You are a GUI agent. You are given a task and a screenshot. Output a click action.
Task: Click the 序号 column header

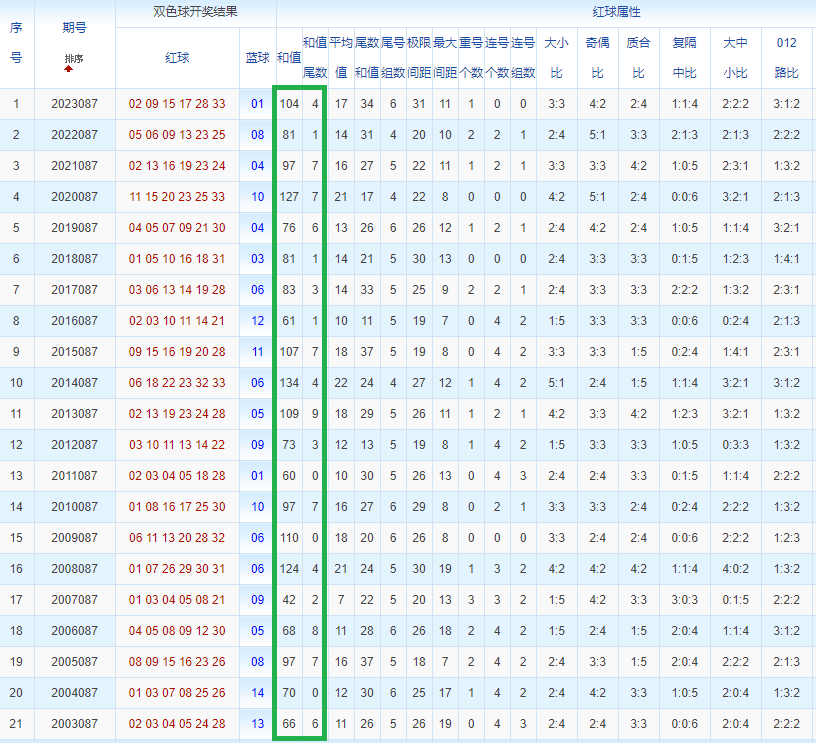16,43
